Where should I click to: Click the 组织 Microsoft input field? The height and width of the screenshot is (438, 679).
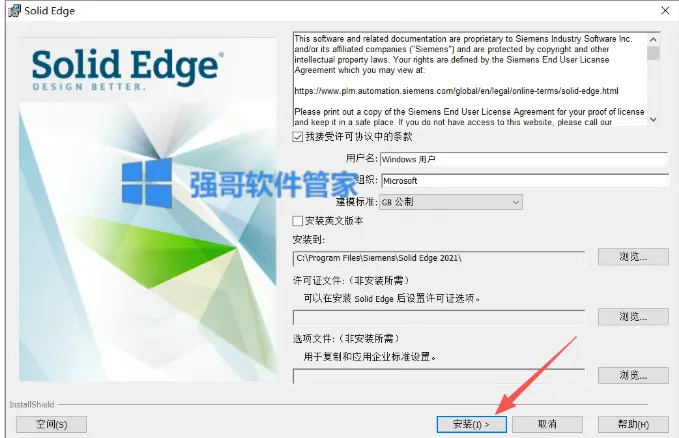tap(524, 181)
